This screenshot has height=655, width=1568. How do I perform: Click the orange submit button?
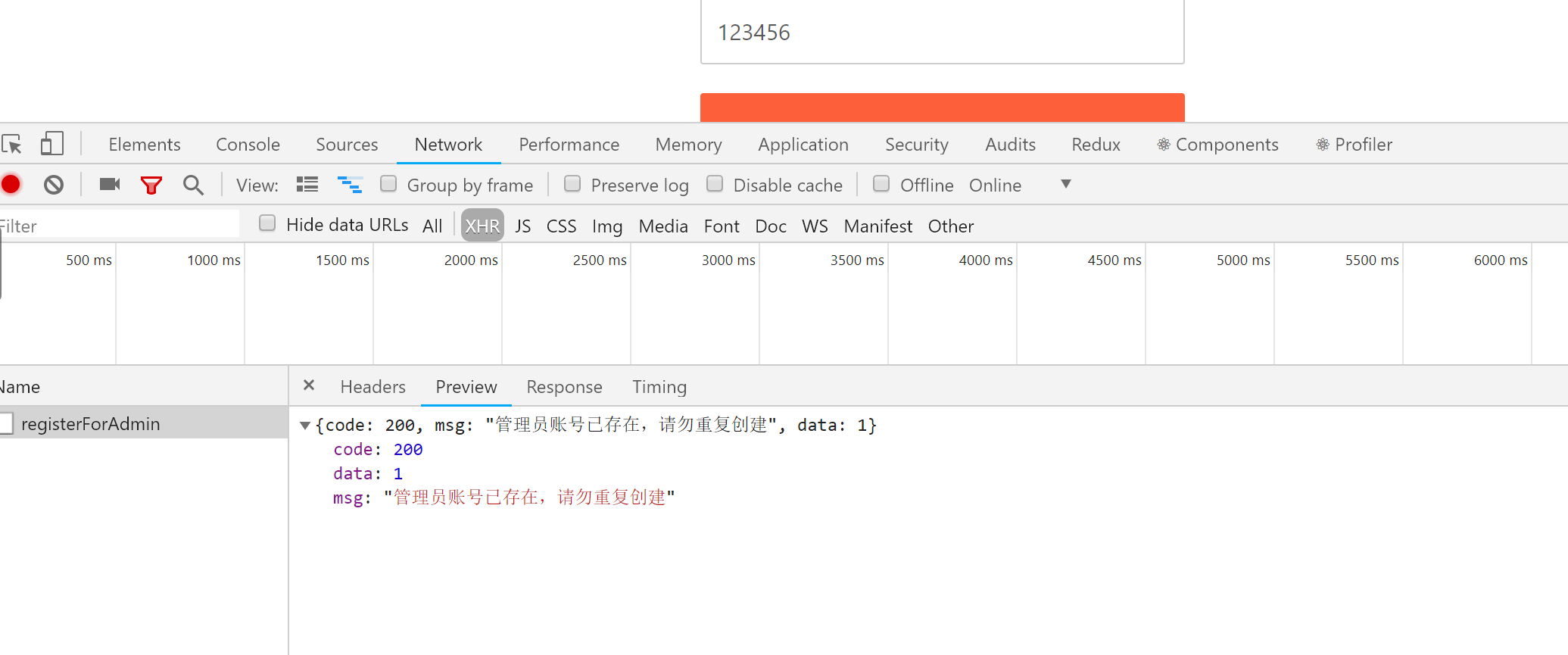click(943, 108)
